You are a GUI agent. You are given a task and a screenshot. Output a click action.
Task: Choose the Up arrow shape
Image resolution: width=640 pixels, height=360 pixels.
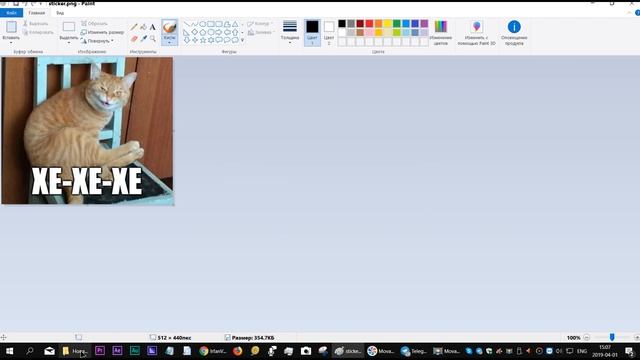[235, 32]
